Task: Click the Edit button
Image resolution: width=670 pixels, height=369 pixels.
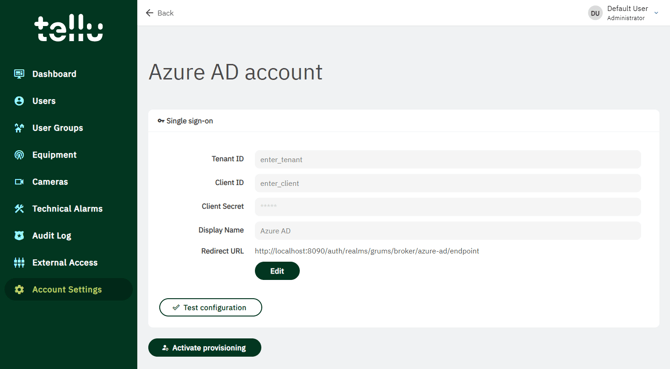Action: [x=277, y=271]
